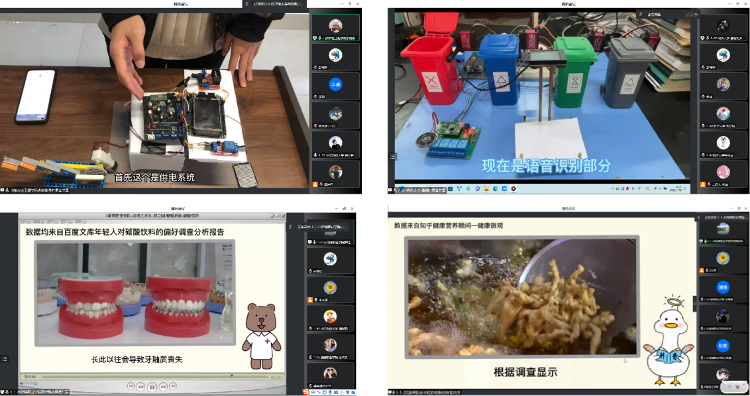
Task: Select Smurf avatar participant in circuit board meeting
Action: [x=335, y=55]
